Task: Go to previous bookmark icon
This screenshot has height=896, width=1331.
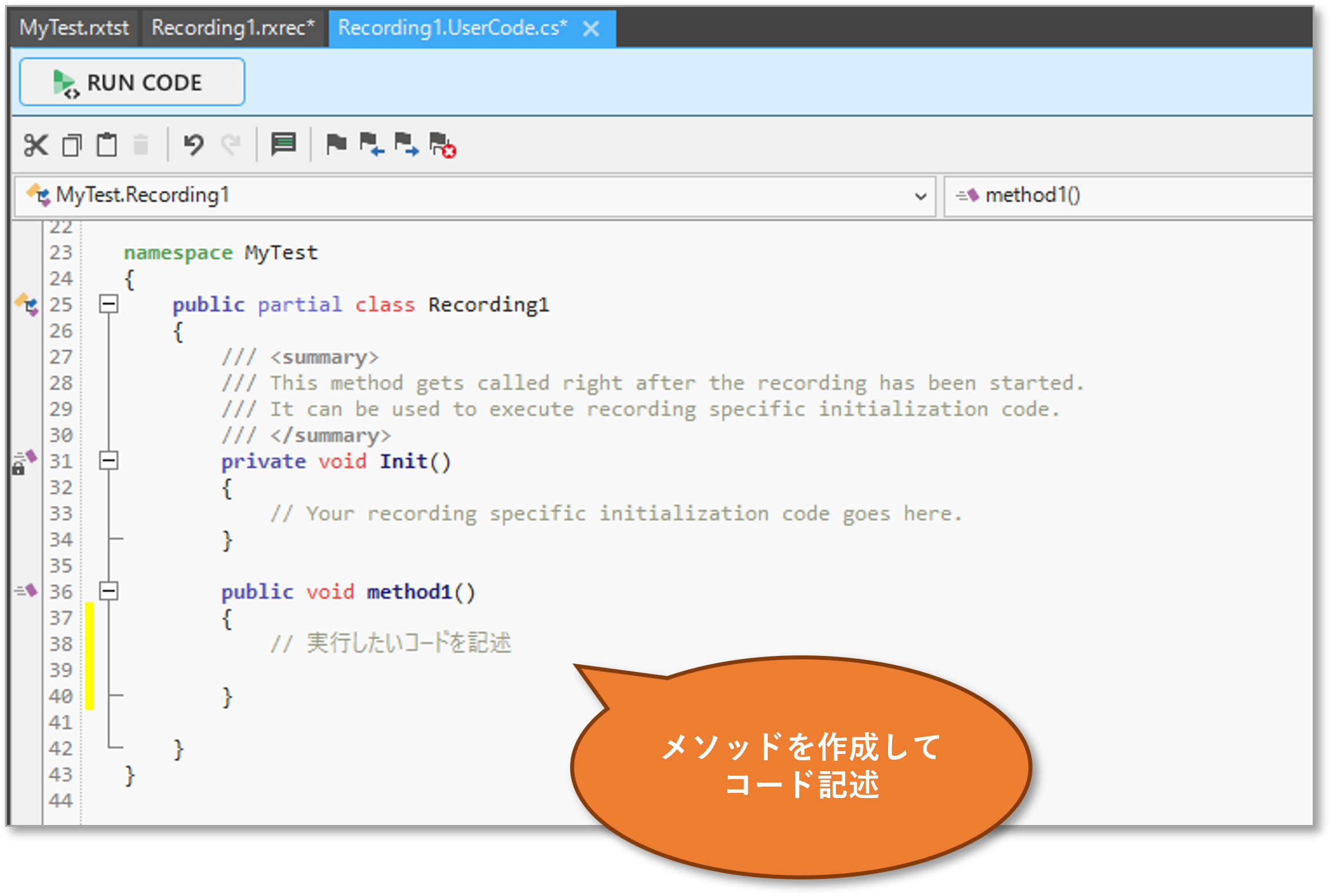Action: [371, 144]
